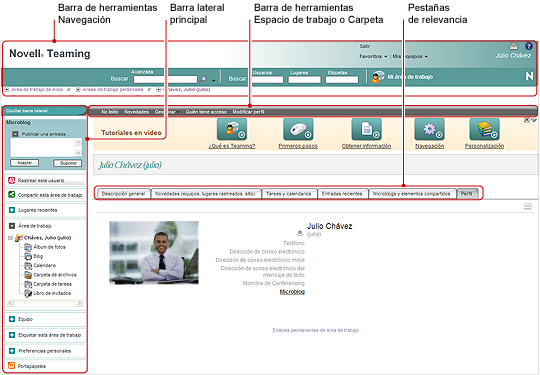540x375 pixels.
Task: Click the printer icon in header
Action: click(x=513, y=46)
